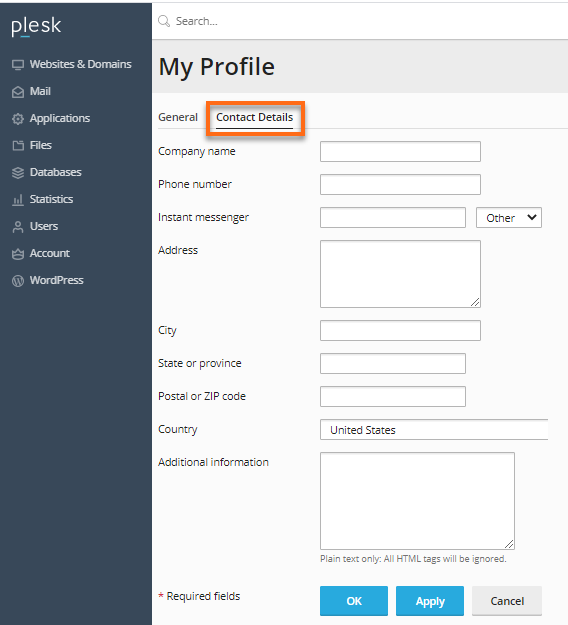The width and height of the screenshot is (568, 625).
Task: Click the Websites & Domains monitor icon
Action: pyautogui.click(x=18, y=65)
